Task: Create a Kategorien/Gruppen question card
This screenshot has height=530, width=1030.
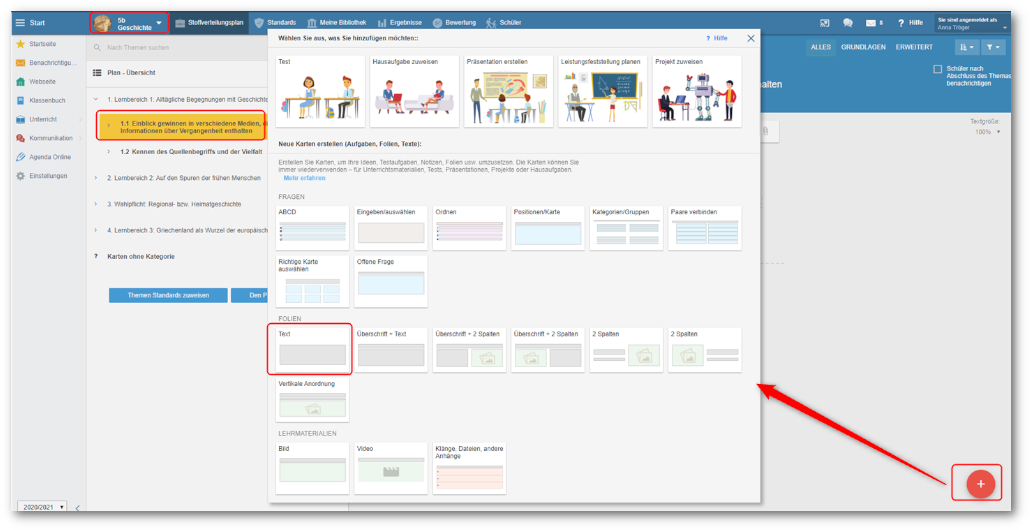Action: tap(627, 228)
